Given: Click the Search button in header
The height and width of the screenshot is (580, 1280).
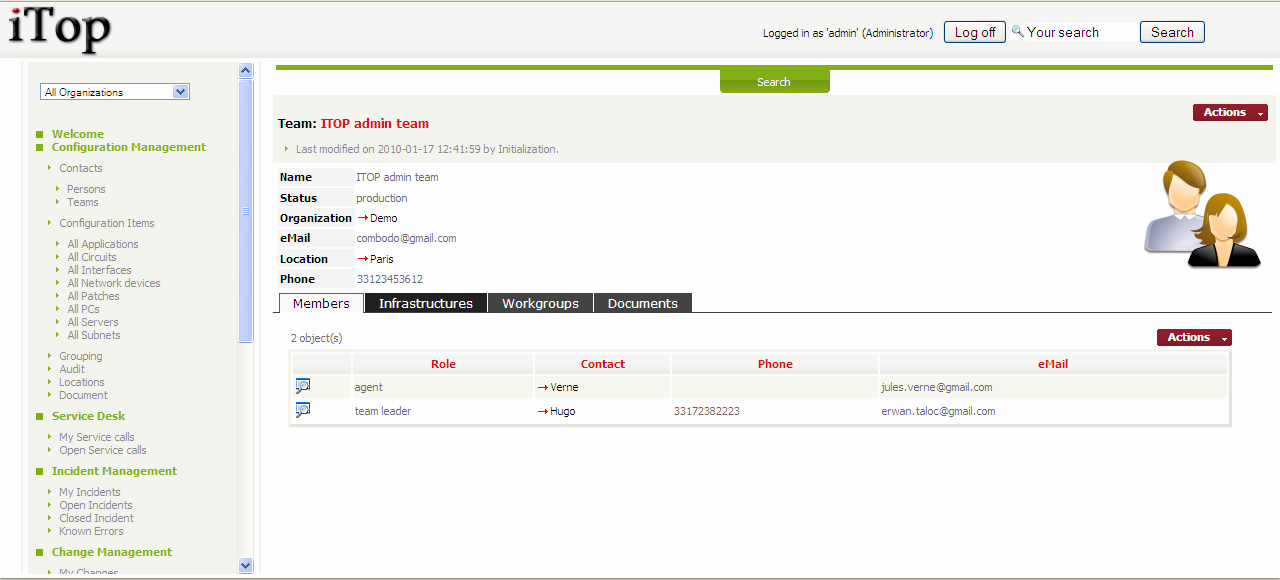Looking at the screenshot, I should tap(1172, 32).
